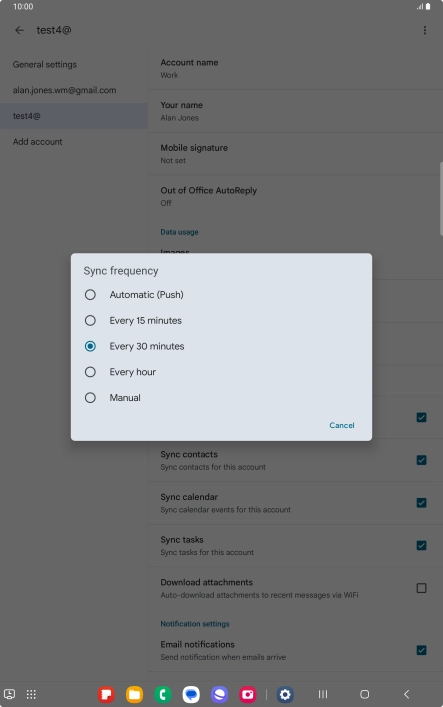Open the green Phone app
This screenshot has height=707, width=443.
pos(163,694)
